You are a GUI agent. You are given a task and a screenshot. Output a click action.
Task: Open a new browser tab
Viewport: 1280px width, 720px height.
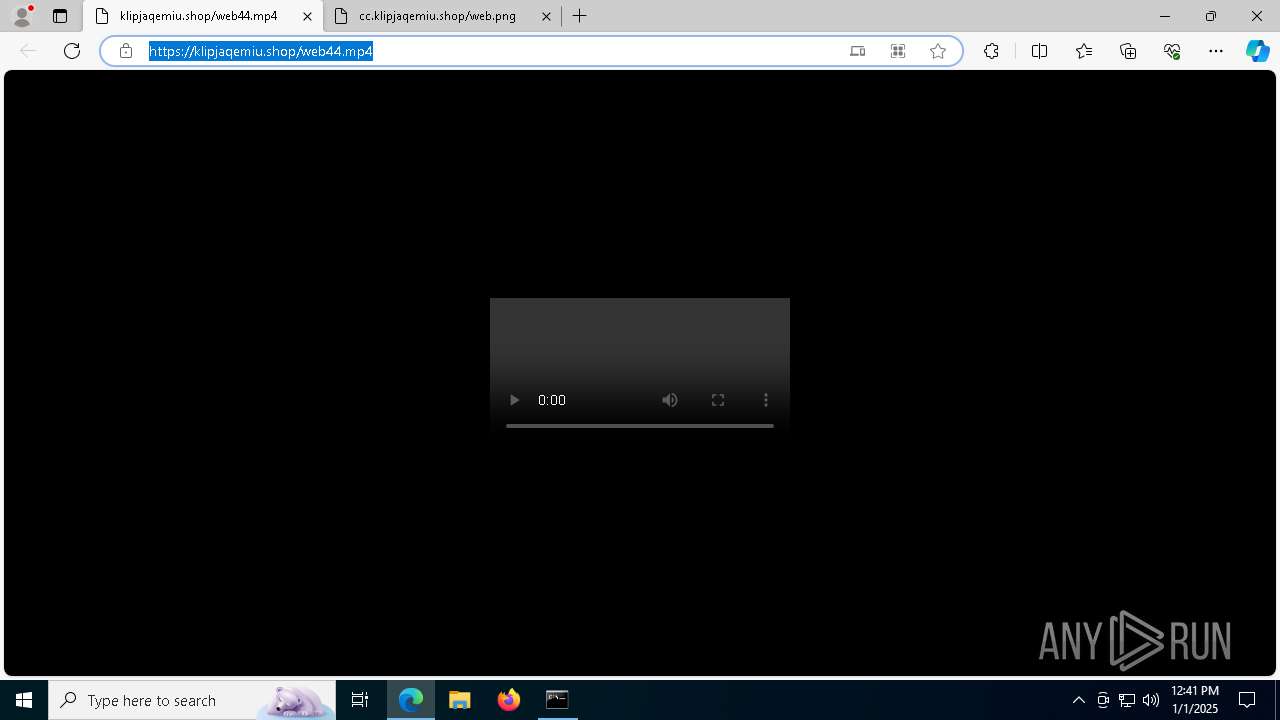580,16
